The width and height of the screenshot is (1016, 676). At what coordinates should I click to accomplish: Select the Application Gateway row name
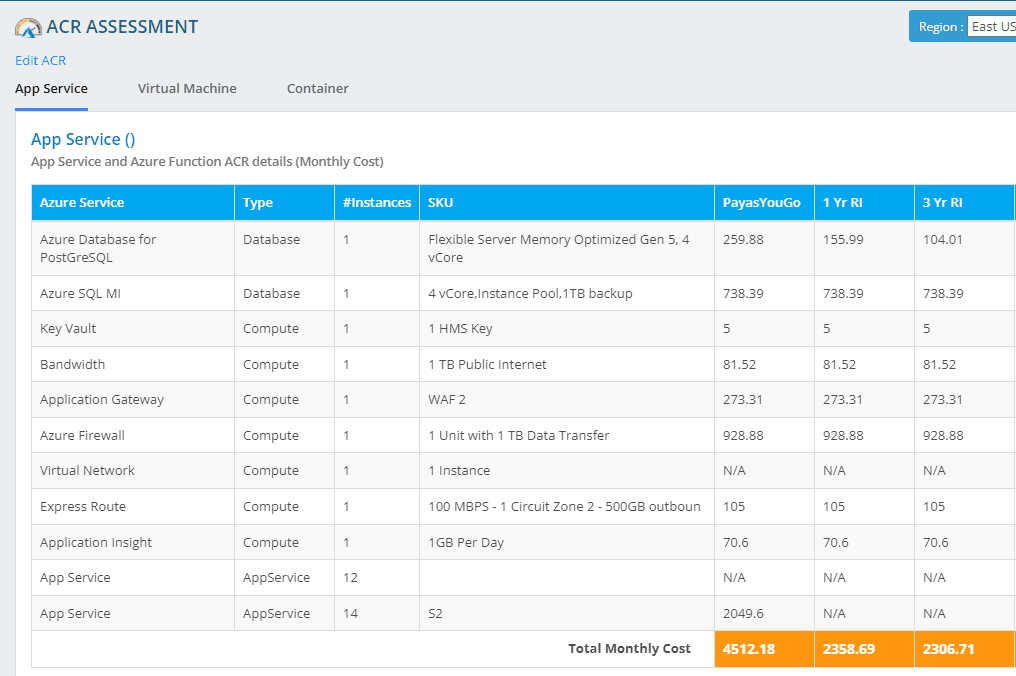pos(102,400)
